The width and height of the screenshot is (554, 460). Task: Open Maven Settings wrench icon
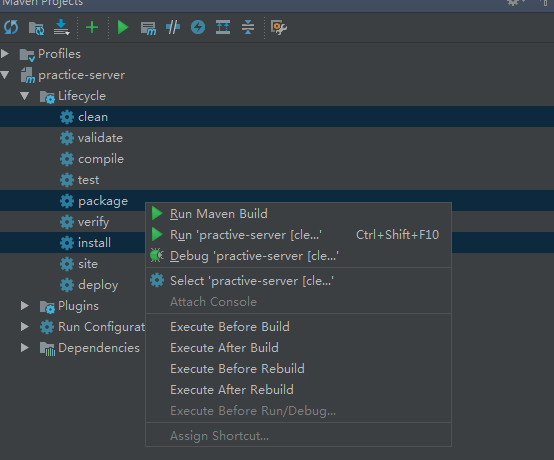tap(279, 28)
